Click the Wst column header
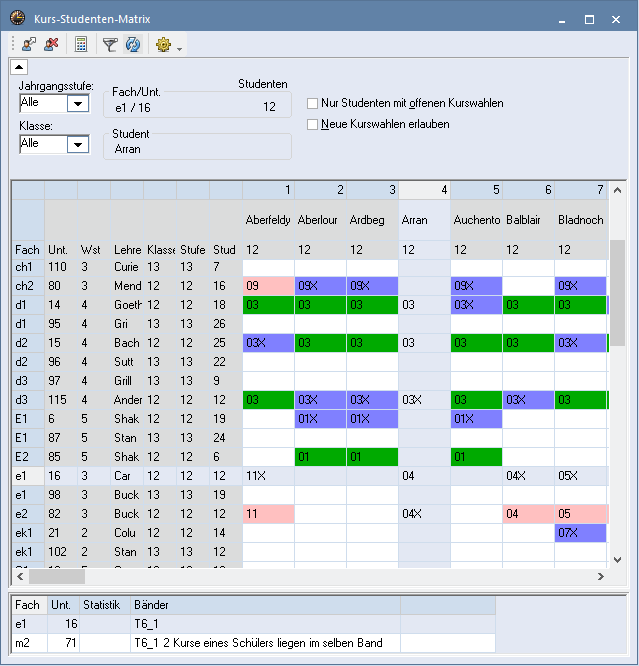Screen dimensions: 639x666 93,250
